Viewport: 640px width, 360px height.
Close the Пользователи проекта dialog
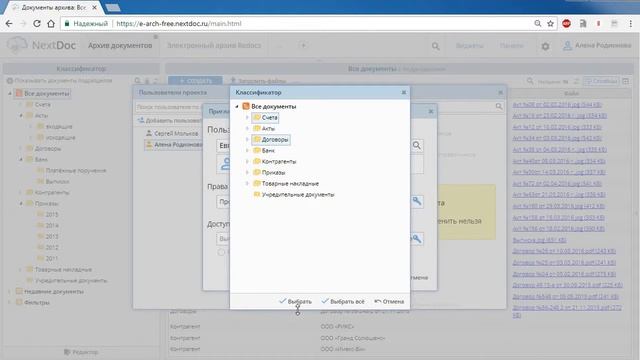coord(500,93)
